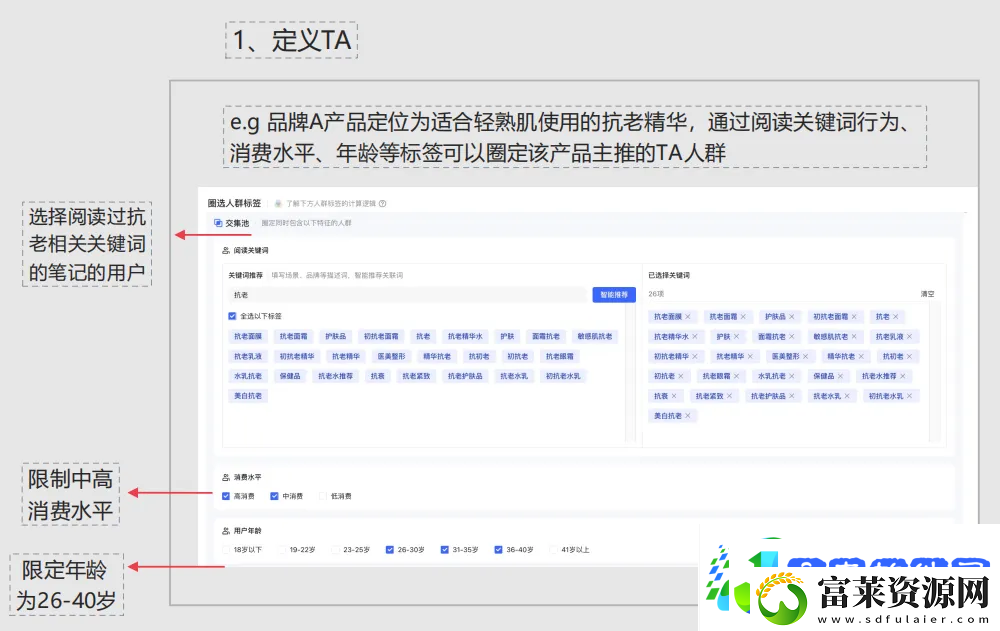Click the recommended tag 水乳抗老
The image size is (1000, 631).
point(248,376)
